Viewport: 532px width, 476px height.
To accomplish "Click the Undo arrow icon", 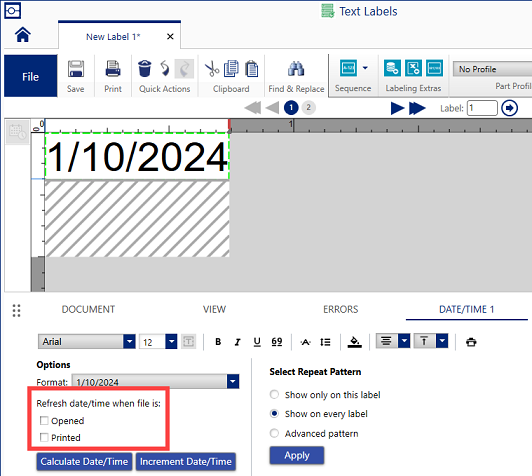I will pos(165,69).
